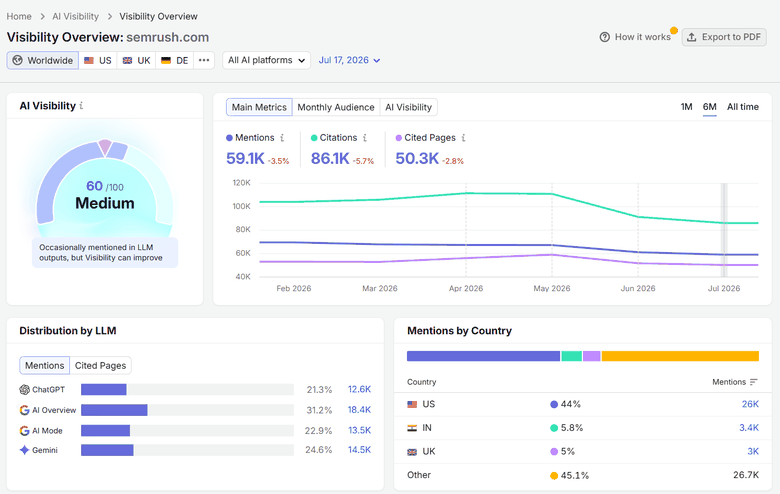Image resolution: width=780 pixels, height=494 pixels.
Task: Click the AI Visibility info icon
Action: tap(81, 106)
